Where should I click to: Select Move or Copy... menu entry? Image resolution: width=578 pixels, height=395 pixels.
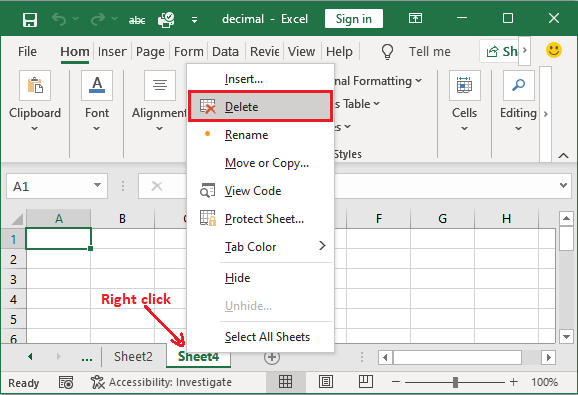(260, 163)
